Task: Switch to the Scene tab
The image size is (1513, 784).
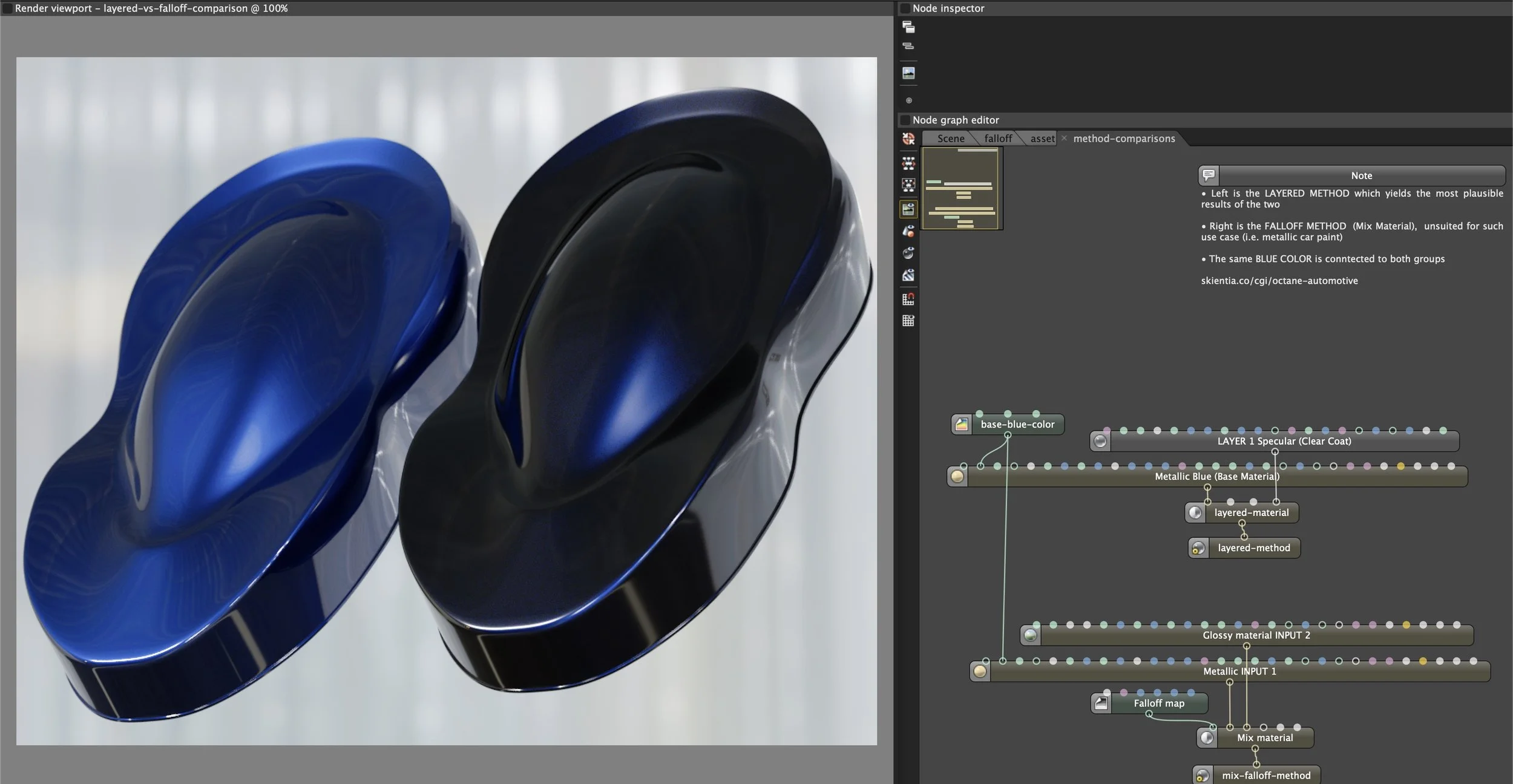Action: pos(950,139)
